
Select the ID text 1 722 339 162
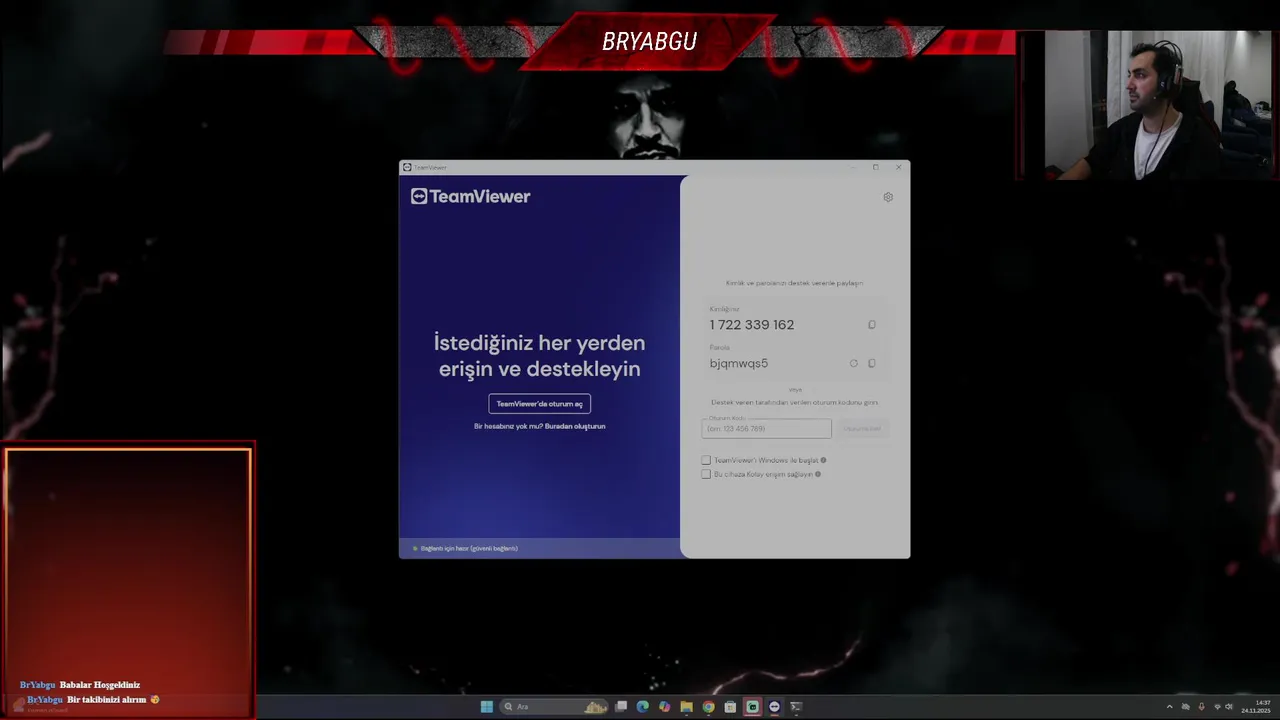752,325
